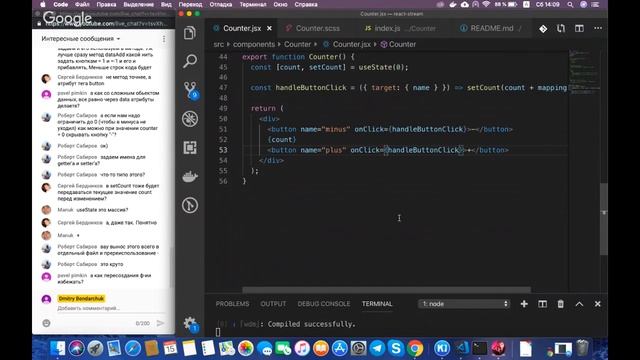Click the name="minus" button line

[x=390, y=129]
